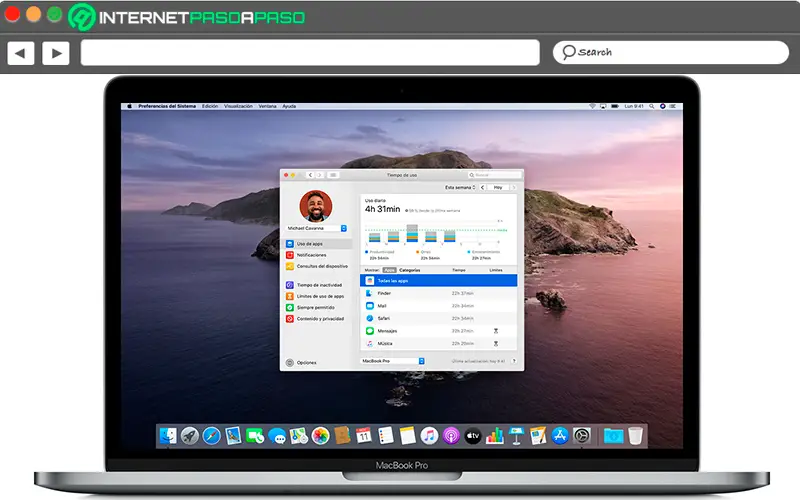Click show-all grid button in window toolbar

pos(333,175)
